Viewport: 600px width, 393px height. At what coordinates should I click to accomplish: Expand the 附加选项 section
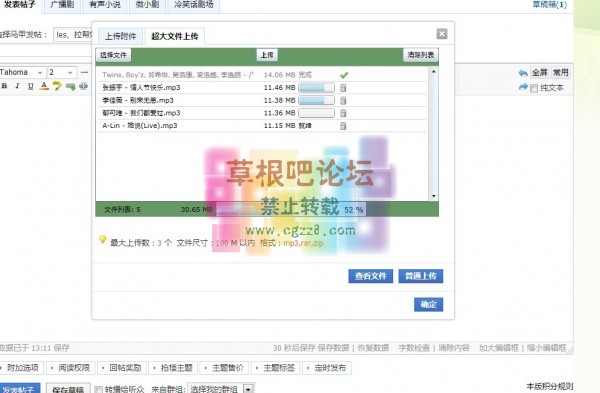21,368
